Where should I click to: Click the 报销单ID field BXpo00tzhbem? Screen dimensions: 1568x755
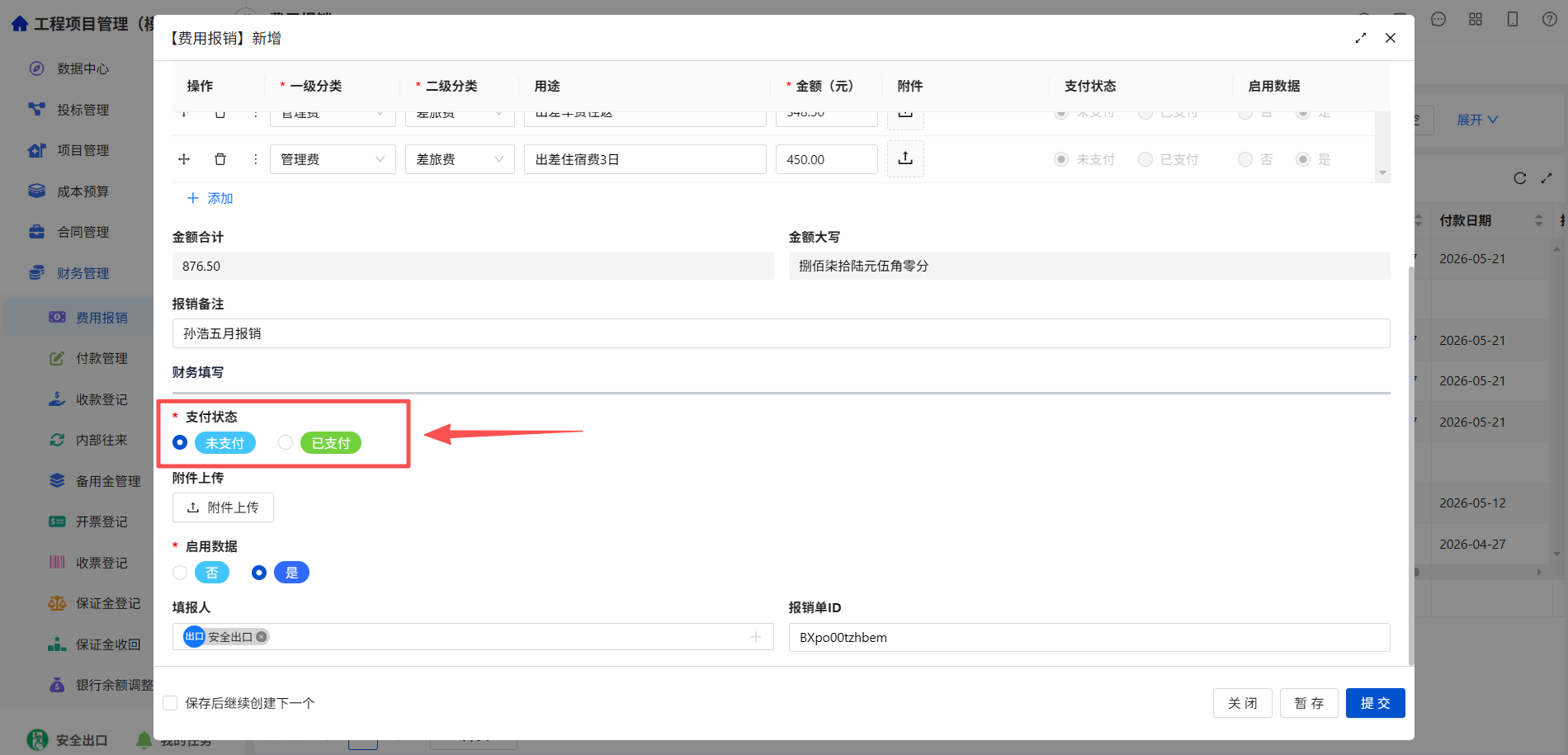pos(1089,637)
